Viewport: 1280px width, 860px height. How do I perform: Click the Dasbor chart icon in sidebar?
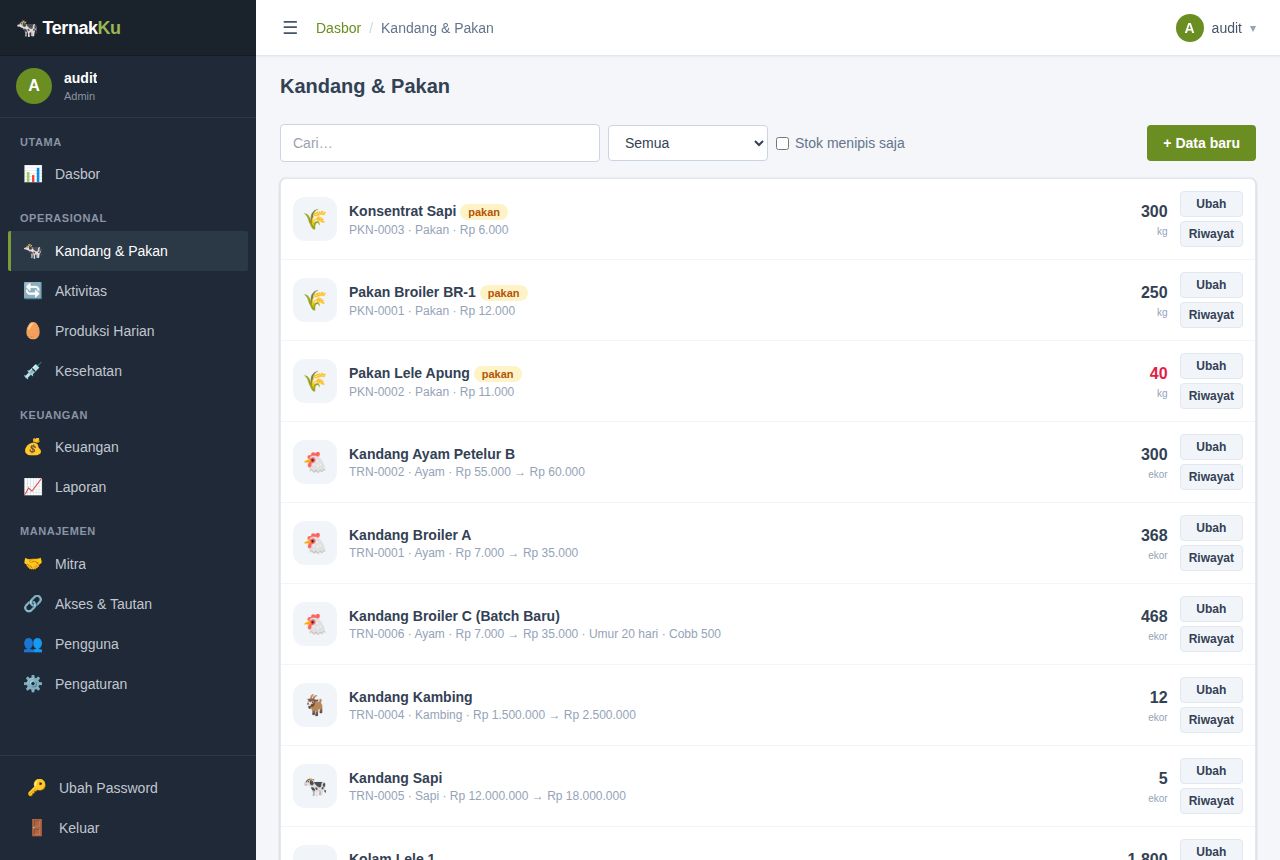pos(33,174)
